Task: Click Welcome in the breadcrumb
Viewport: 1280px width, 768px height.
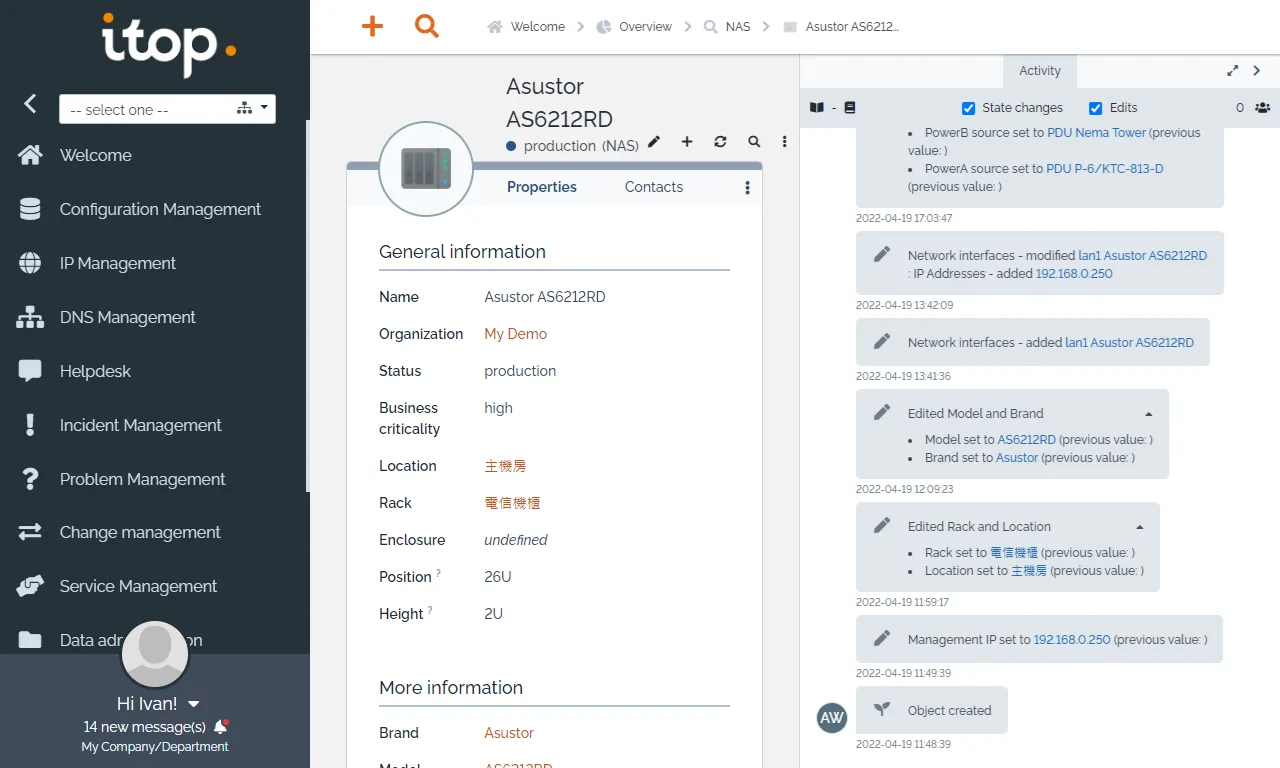Action: [x=538, y=27]
